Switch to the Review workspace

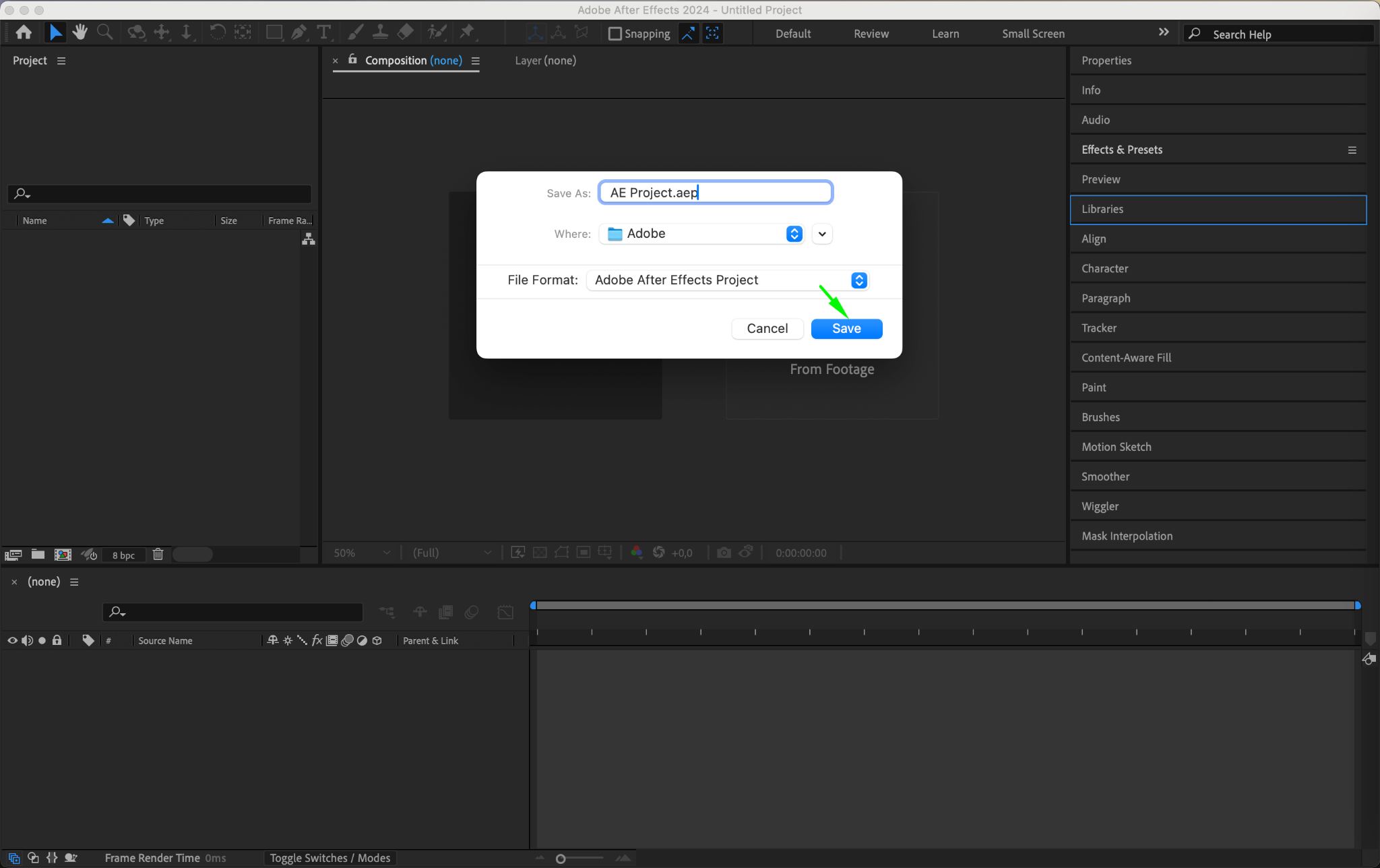tap(871, 34)
